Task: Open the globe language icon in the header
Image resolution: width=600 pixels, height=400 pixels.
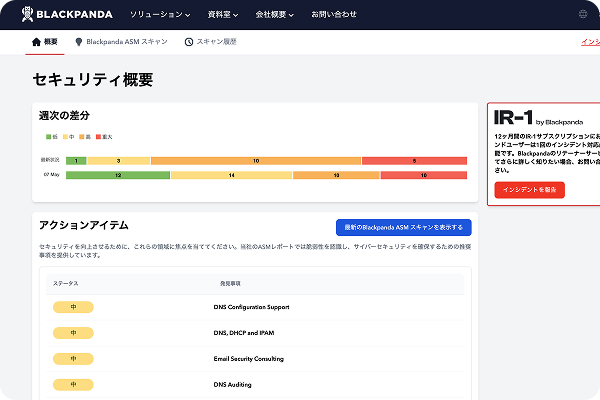Action: (x=583, y=14)
